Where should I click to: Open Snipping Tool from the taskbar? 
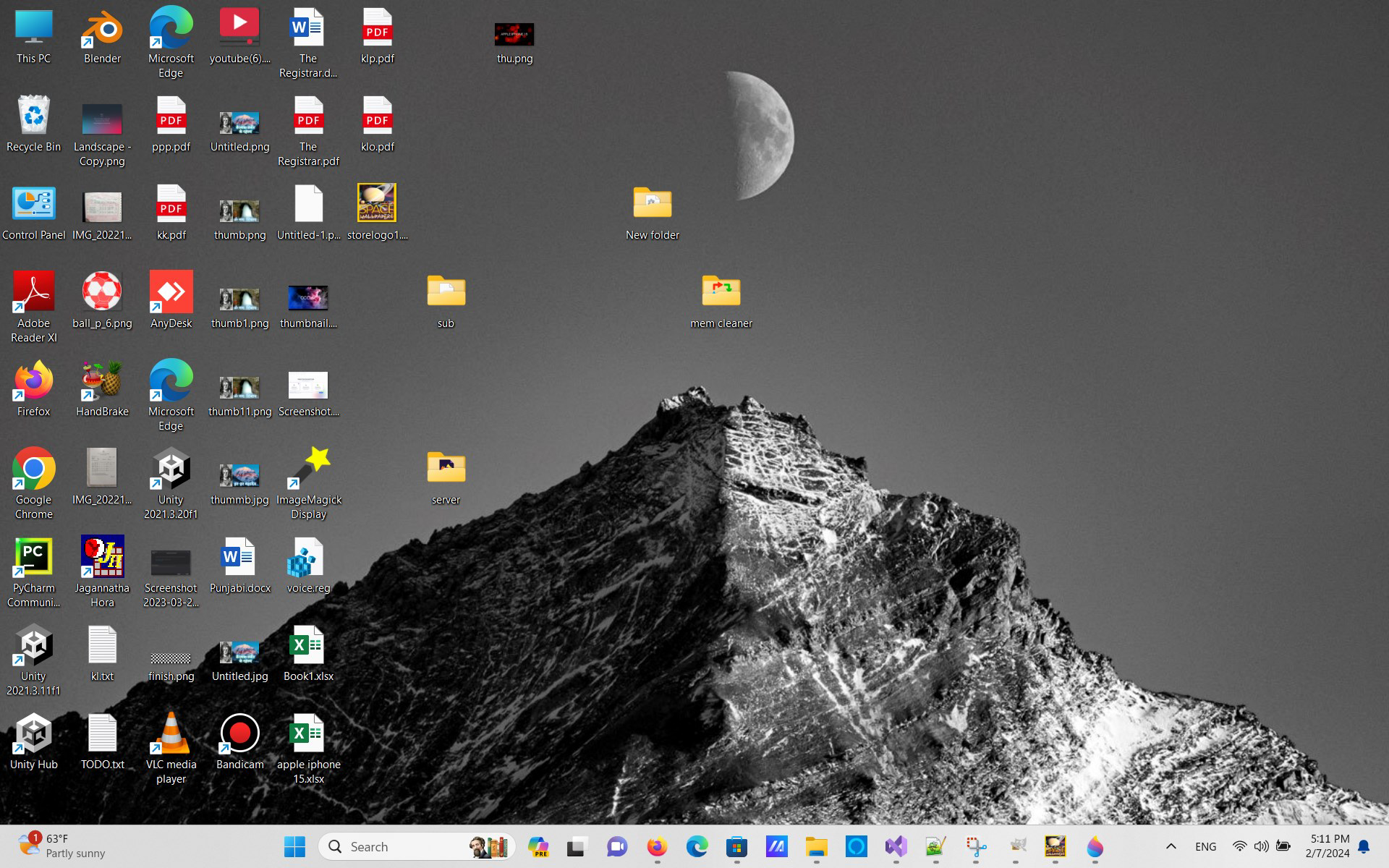(x=975, y=846)
